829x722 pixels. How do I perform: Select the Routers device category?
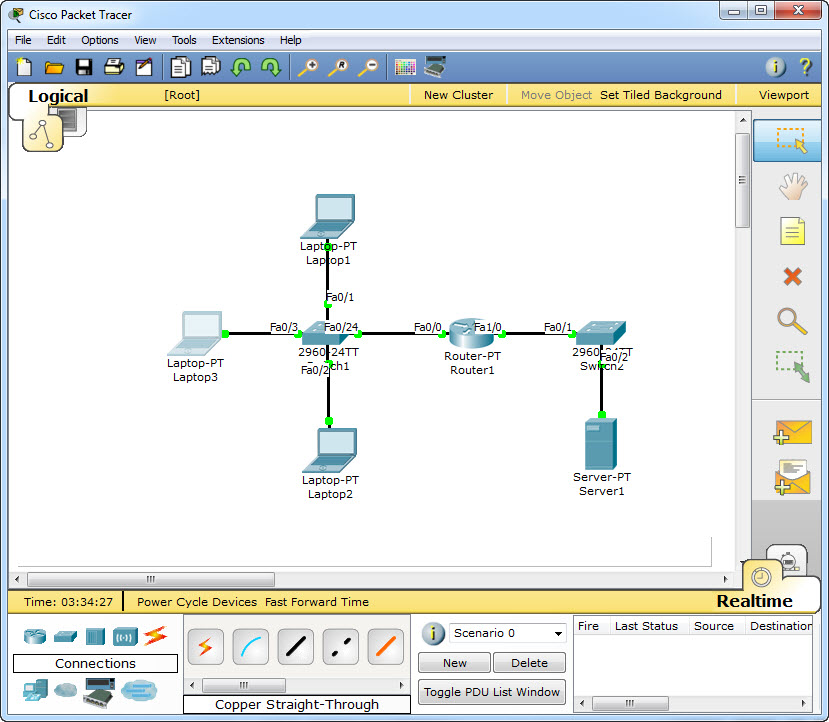tap(35, 636)
